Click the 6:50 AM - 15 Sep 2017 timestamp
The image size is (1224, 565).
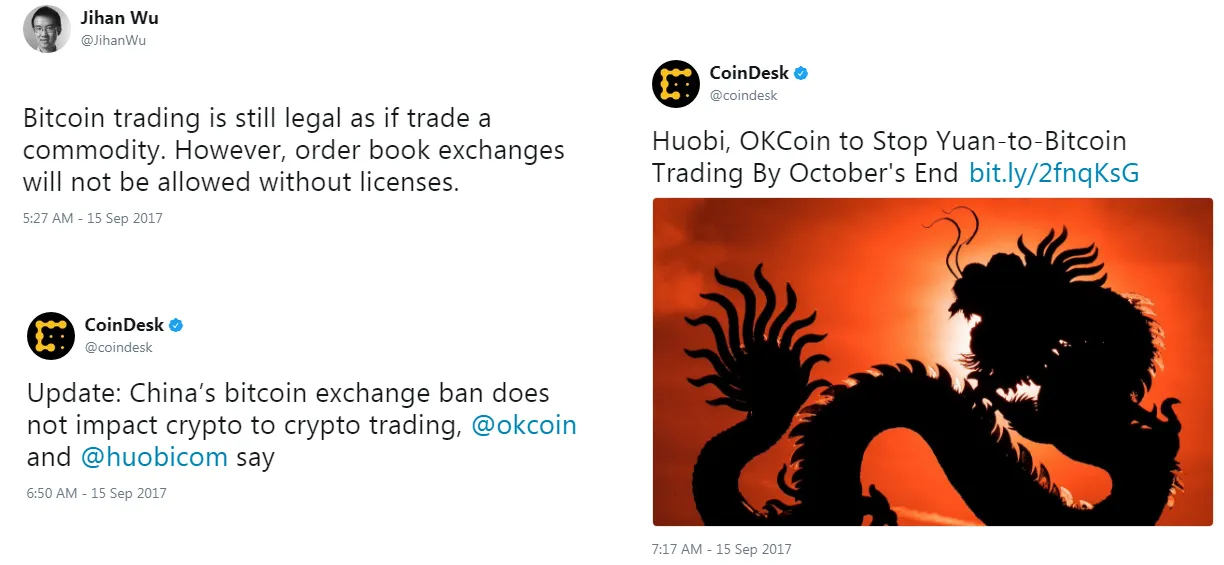96,493
